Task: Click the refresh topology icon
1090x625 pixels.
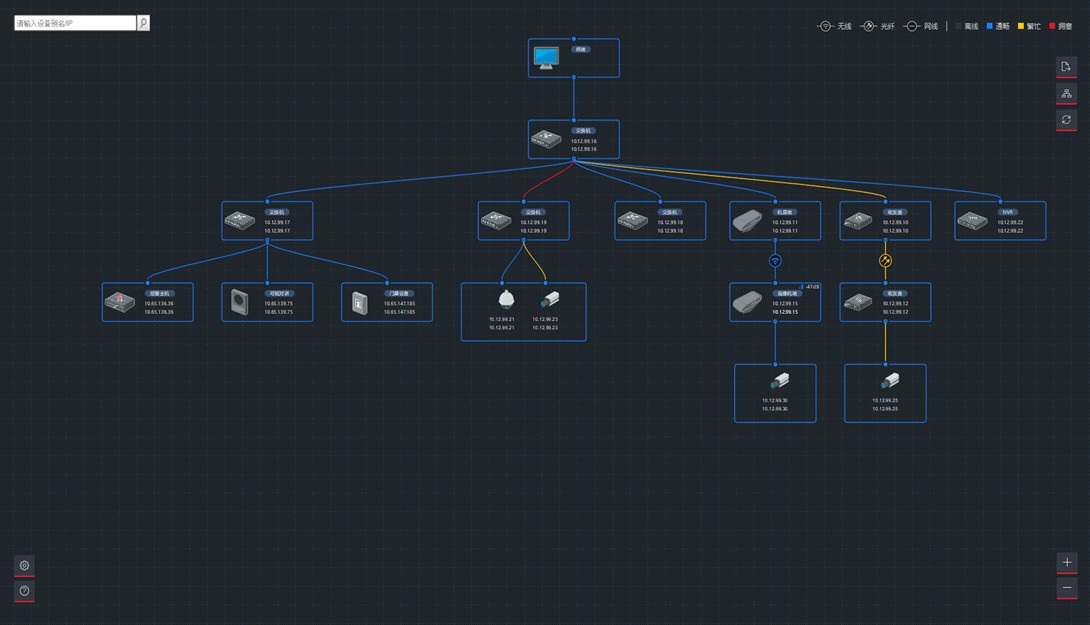Action: (1067, 120)
